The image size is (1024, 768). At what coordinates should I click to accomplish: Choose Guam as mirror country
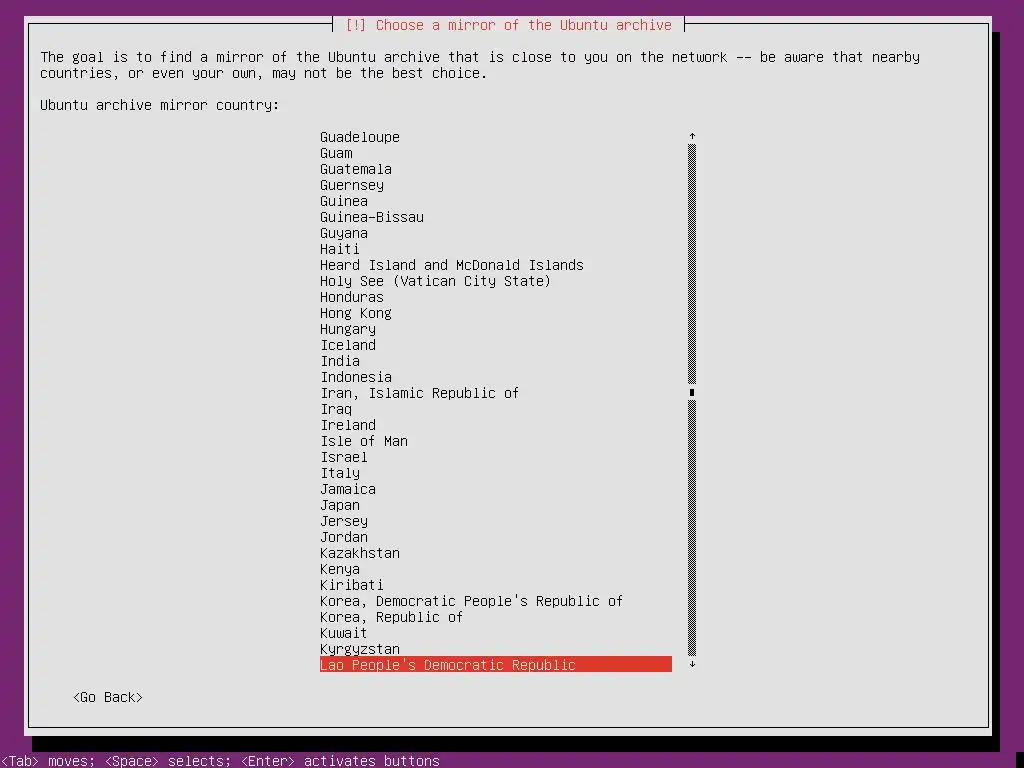pyautogui.click(x=336, y=153)
